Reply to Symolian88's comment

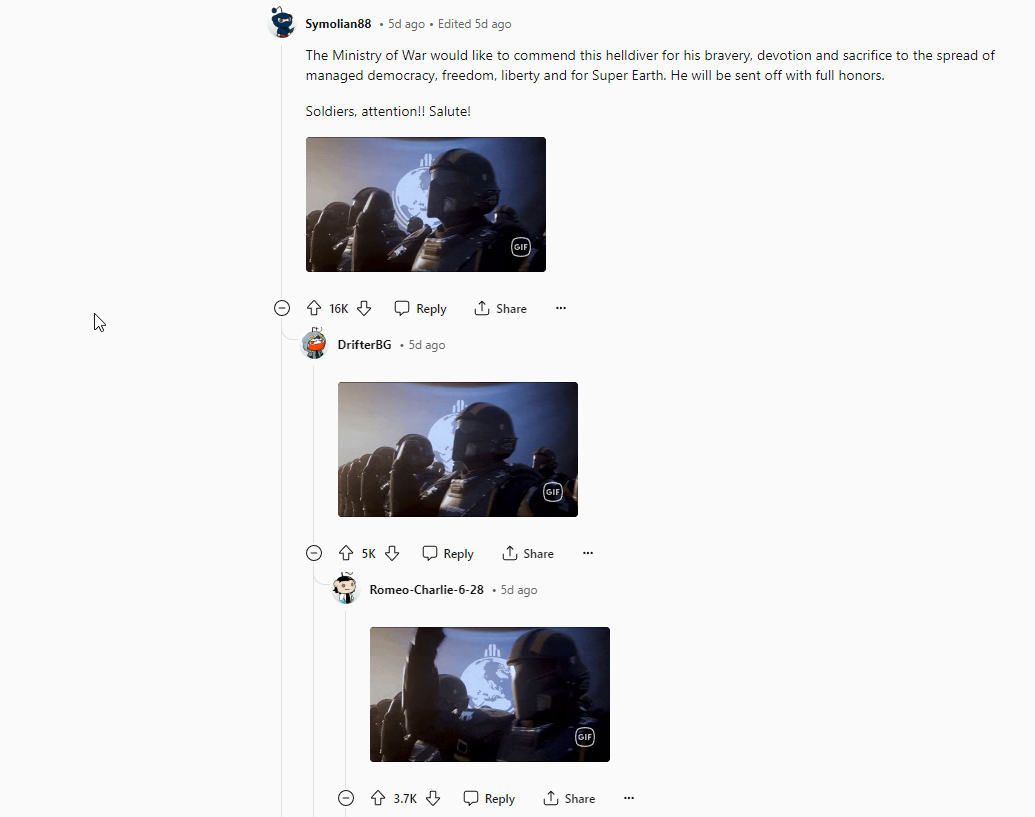coord(420,308)
